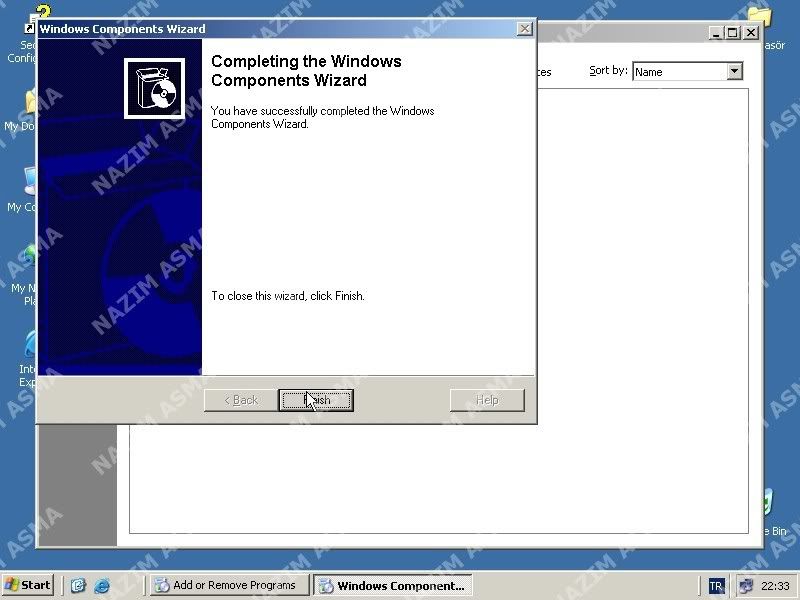Close the Windows Components Wizard dialog
This screenshot has width=800, height=600.
click(x=524, y=29)
